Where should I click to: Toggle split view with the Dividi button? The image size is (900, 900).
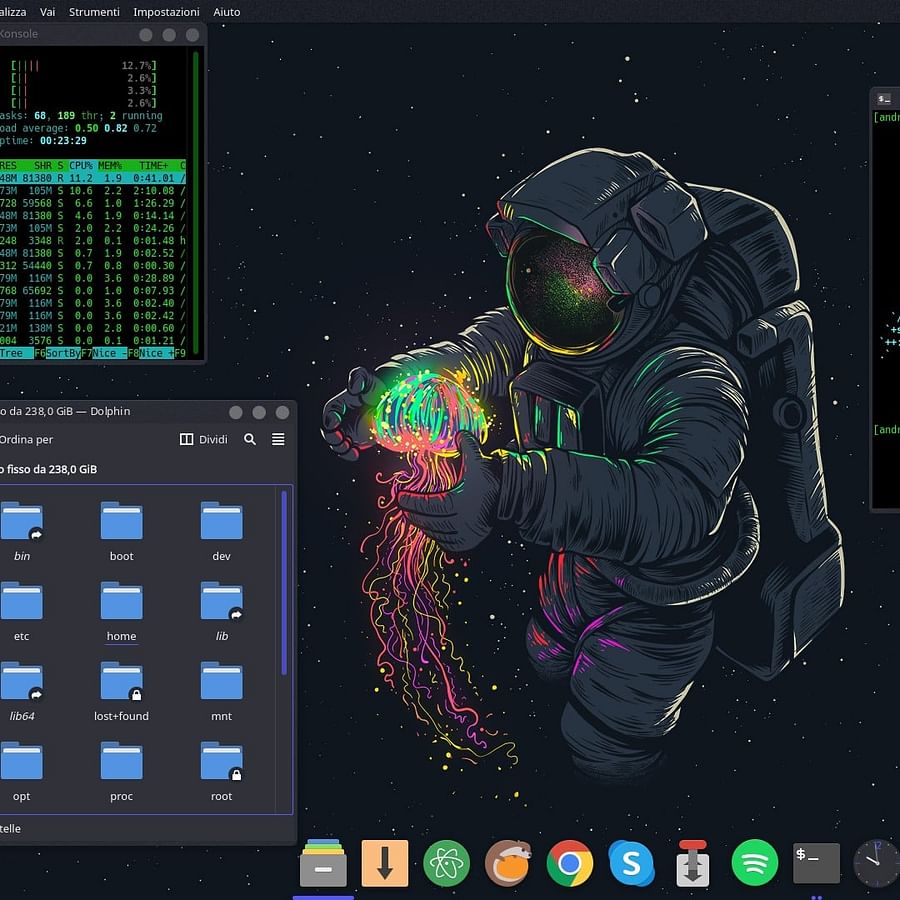[204, 439]
